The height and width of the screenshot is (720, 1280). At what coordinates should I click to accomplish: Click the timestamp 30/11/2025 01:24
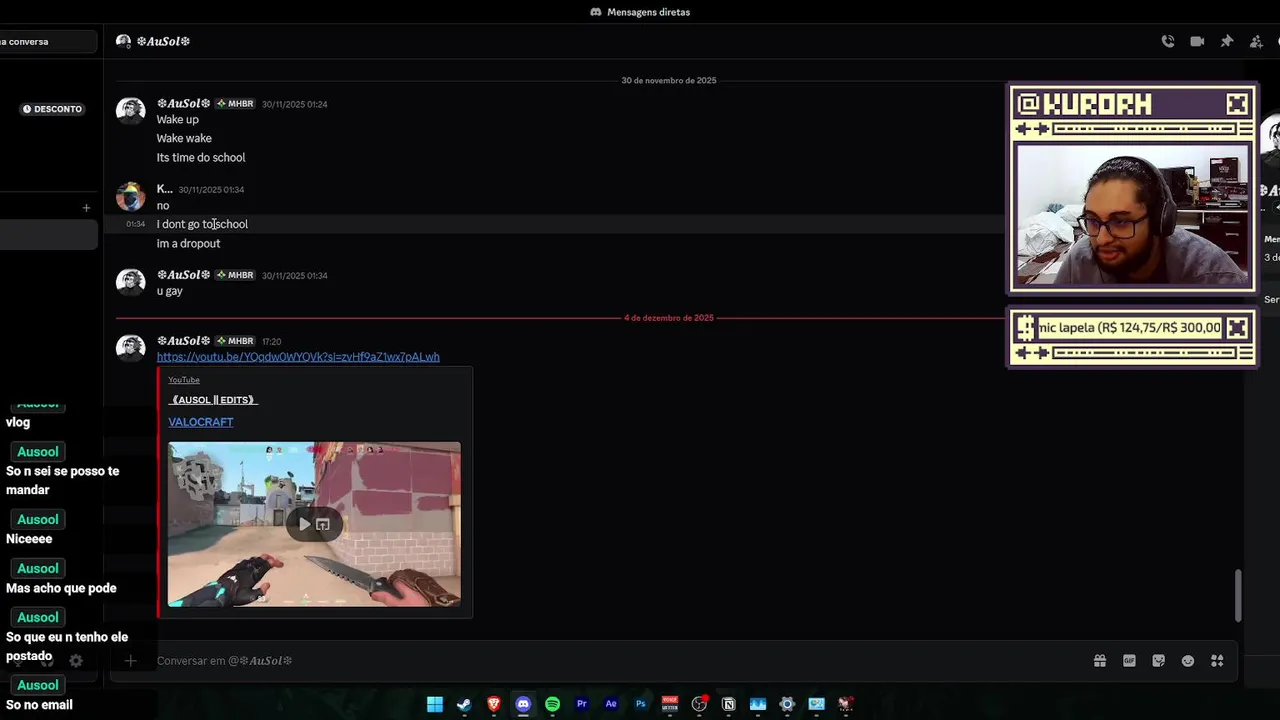295,104
